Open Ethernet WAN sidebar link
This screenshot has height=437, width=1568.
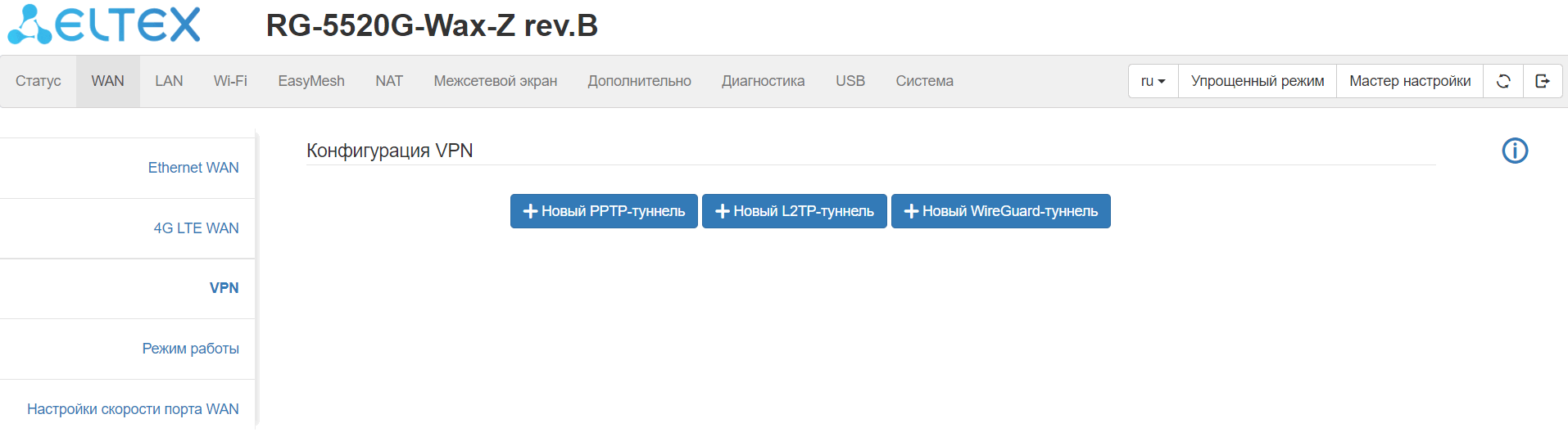(x=193, y=168)
